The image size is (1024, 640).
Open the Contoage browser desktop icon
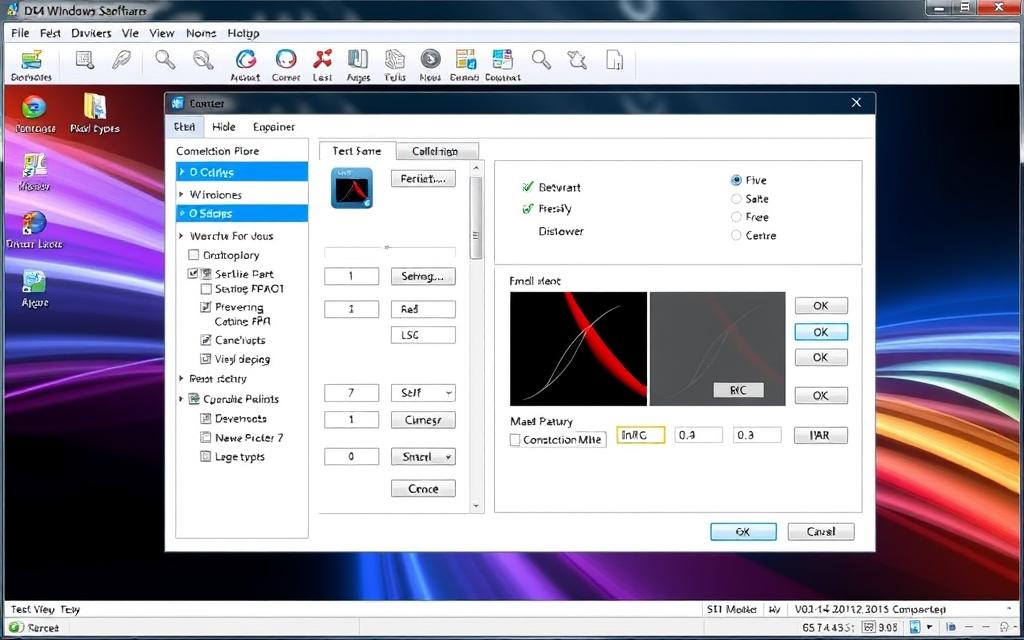(x=34, y=107)
